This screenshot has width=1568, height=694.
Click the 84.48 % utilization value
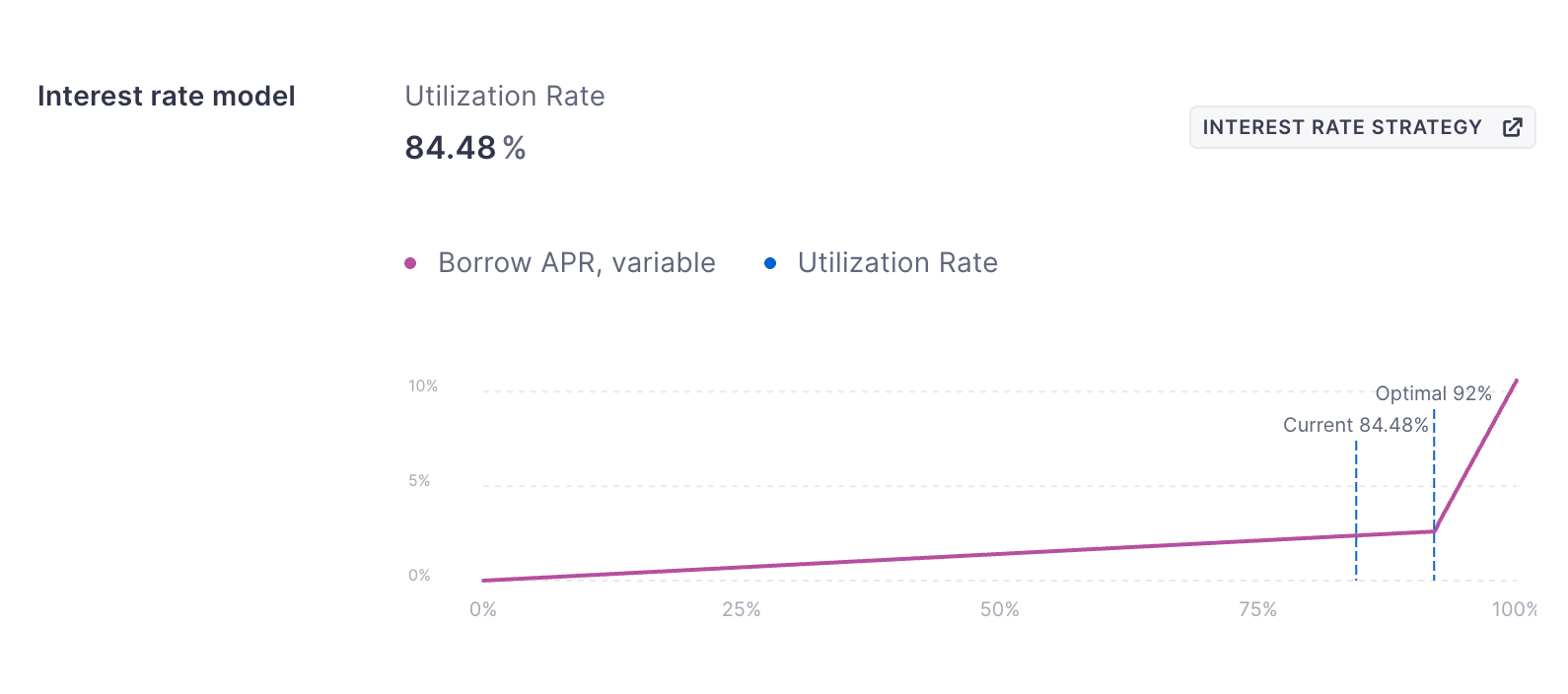(464, 148)
